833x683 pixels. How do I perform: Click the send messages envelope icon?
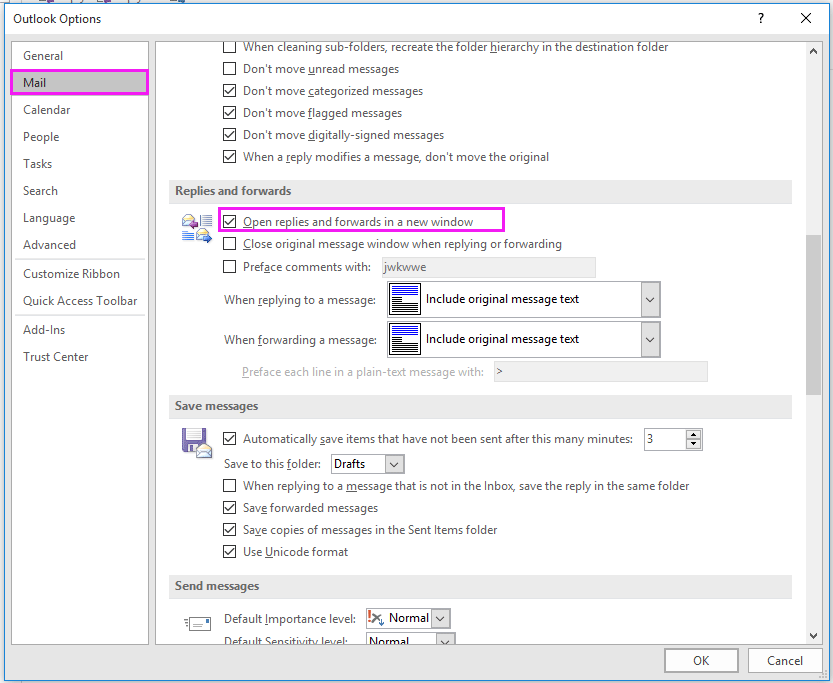[x=198, y=623]
